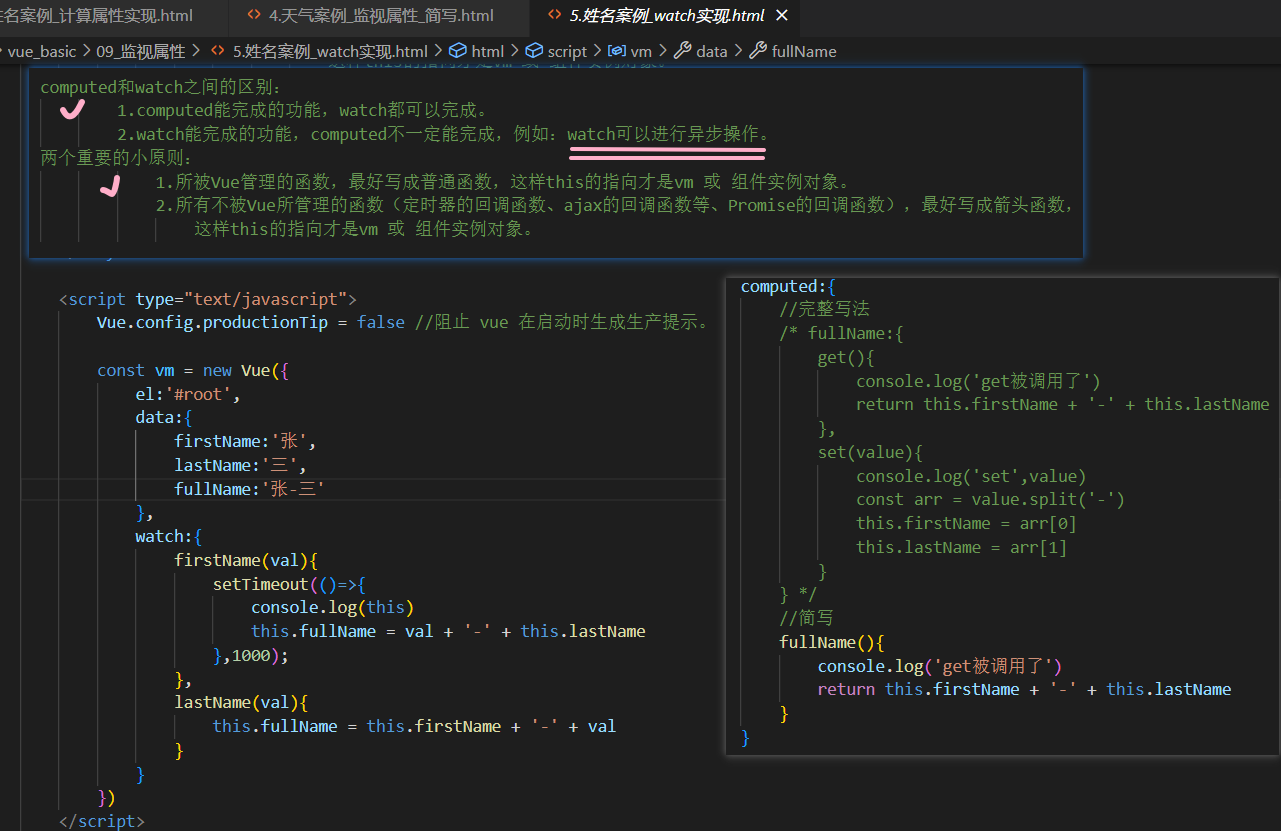Open the vm breadcrumb symbol

[641, 51]
